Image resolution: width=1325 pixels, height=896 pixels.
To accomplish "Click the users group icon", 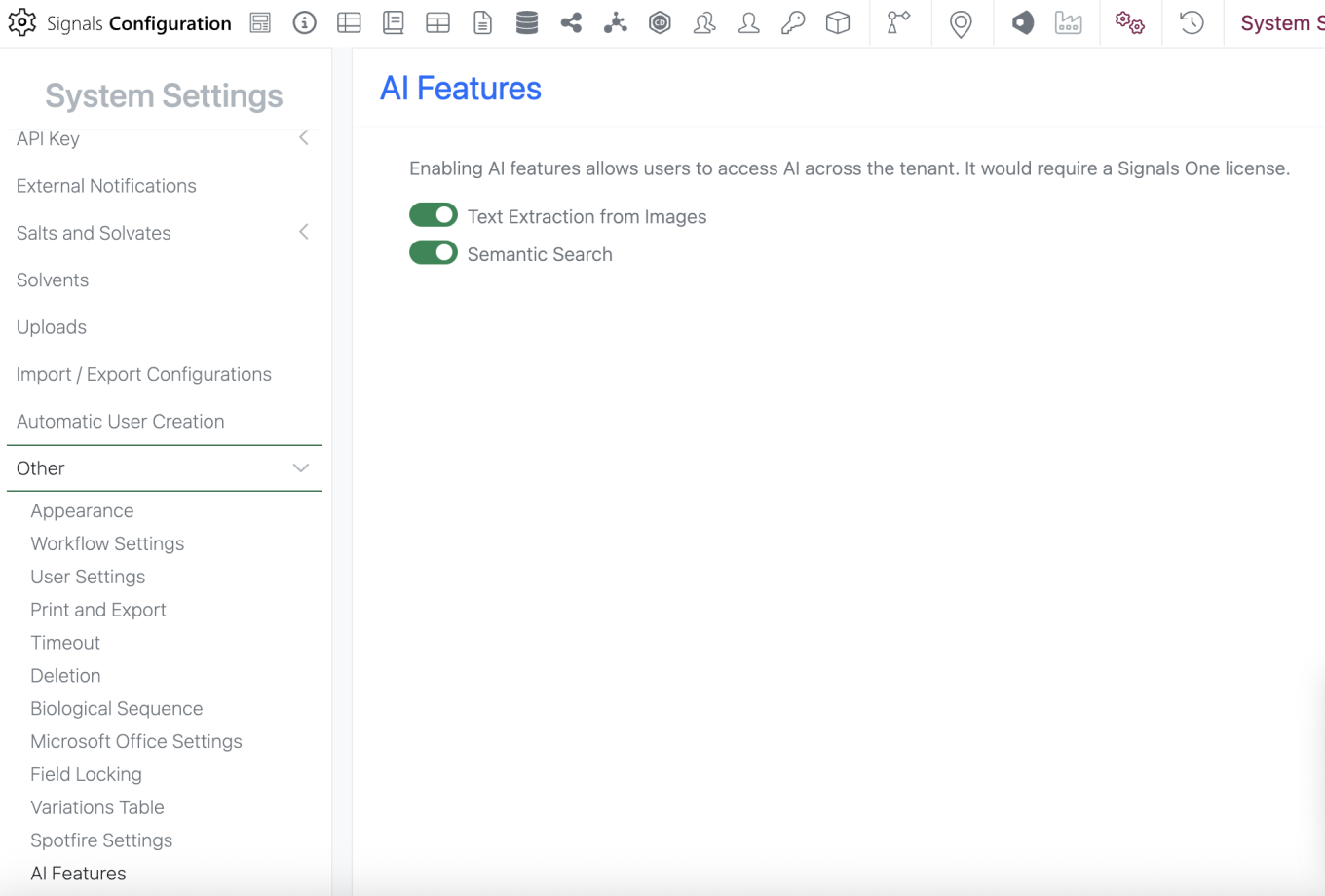I will click(704, 22).
